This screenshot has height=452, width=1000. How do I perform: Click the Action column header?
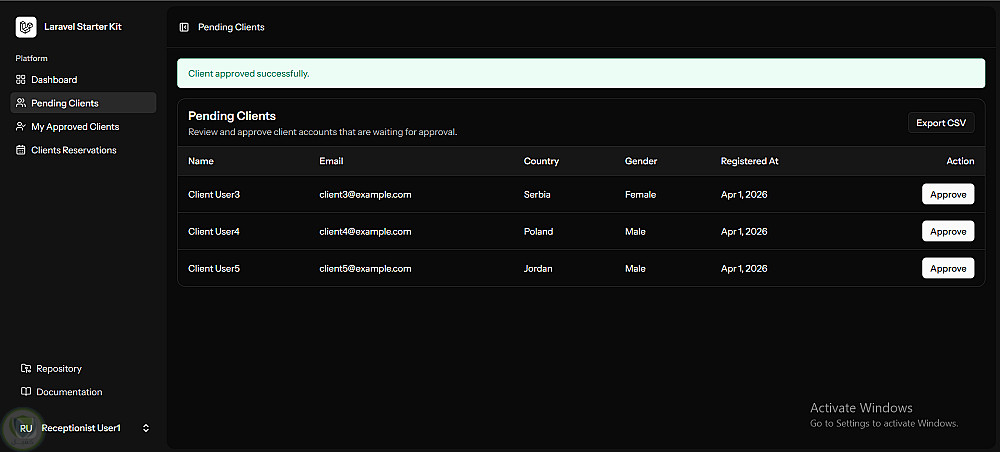(960, 161)
